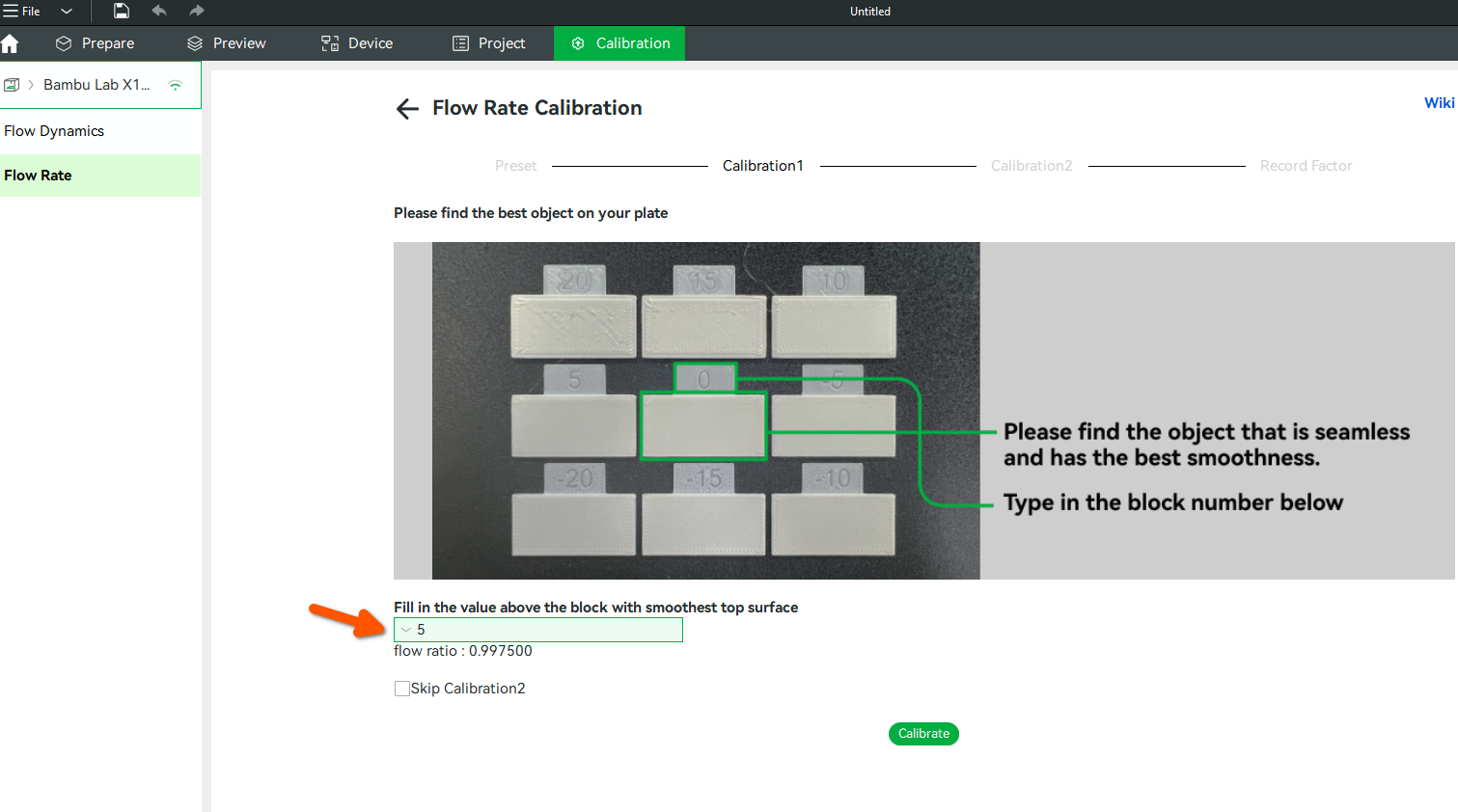Viewport: 1458px width, 812px height.
Task: Enable the Skip Calibration2 checkbox
Action: 402,689
